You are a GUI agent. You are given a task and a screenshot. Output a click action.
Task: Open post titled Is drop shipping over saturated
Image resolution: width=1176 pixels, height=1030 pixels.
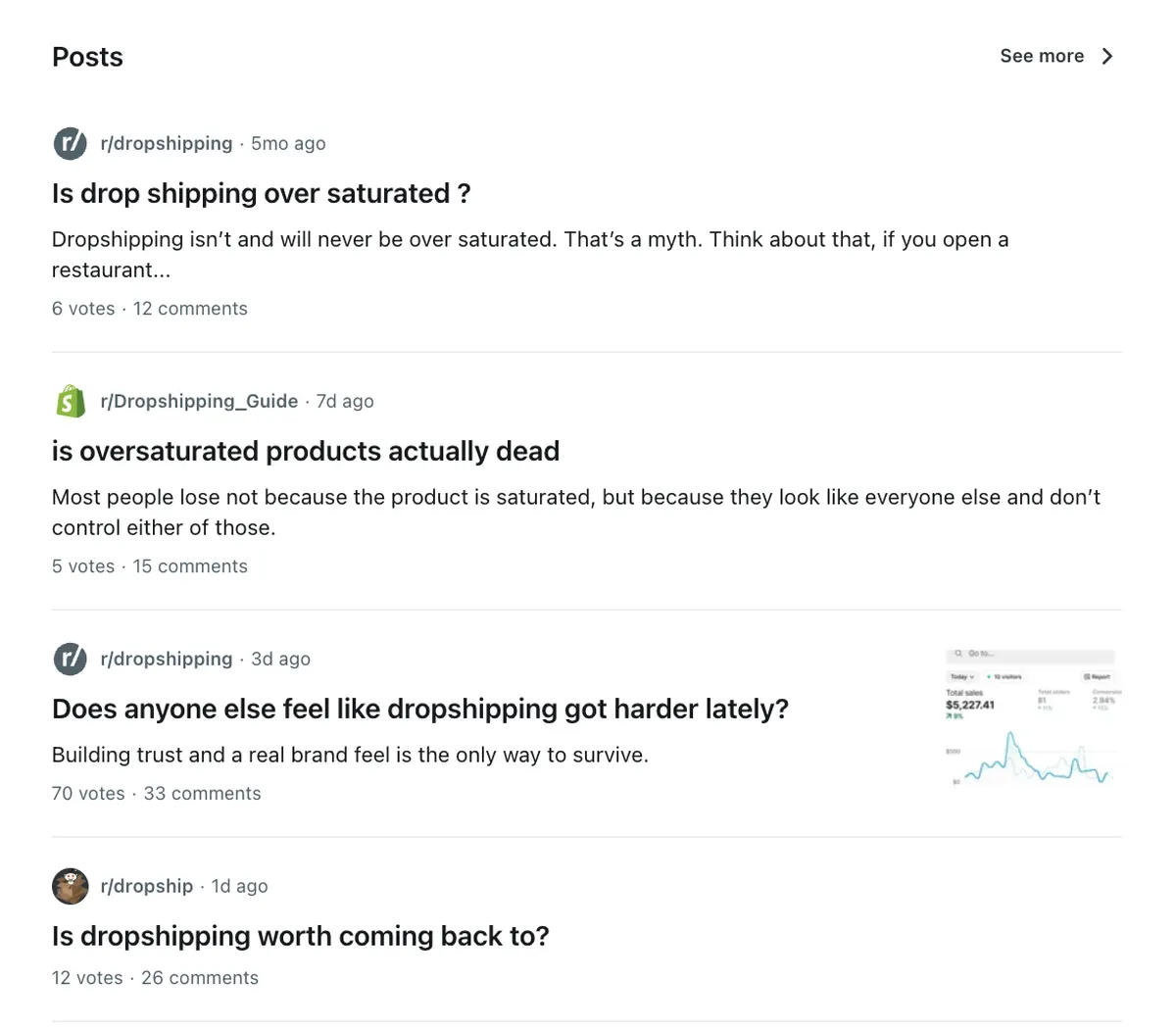pos(261,193)
